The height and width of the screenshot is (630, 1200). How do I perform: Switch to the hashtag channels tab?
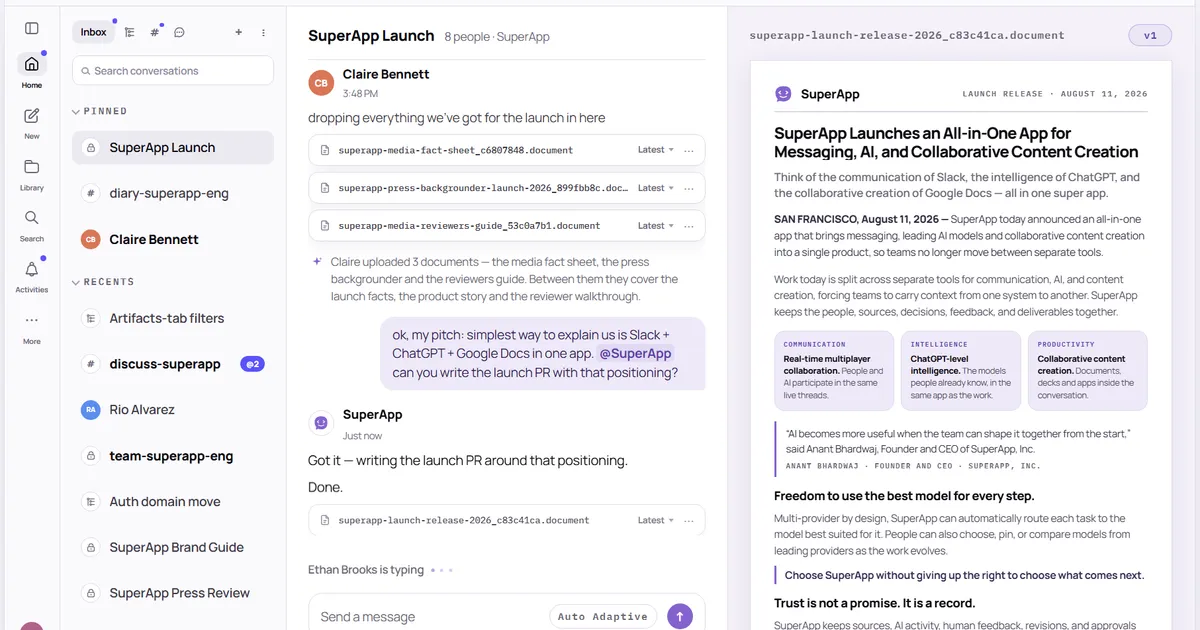[x=154, y=32]
